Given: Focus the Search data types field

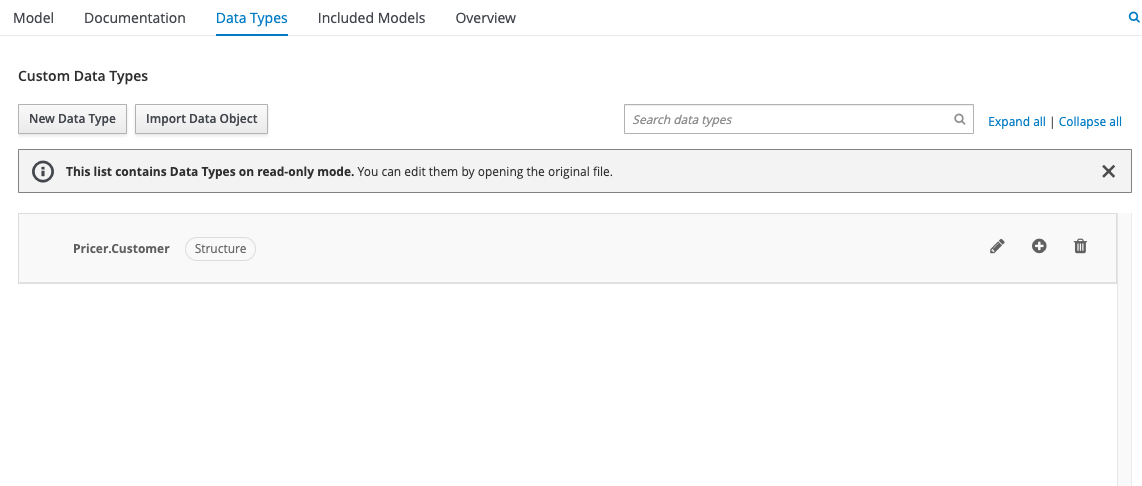Looking at the screenshot, I should tap(788, 119).
